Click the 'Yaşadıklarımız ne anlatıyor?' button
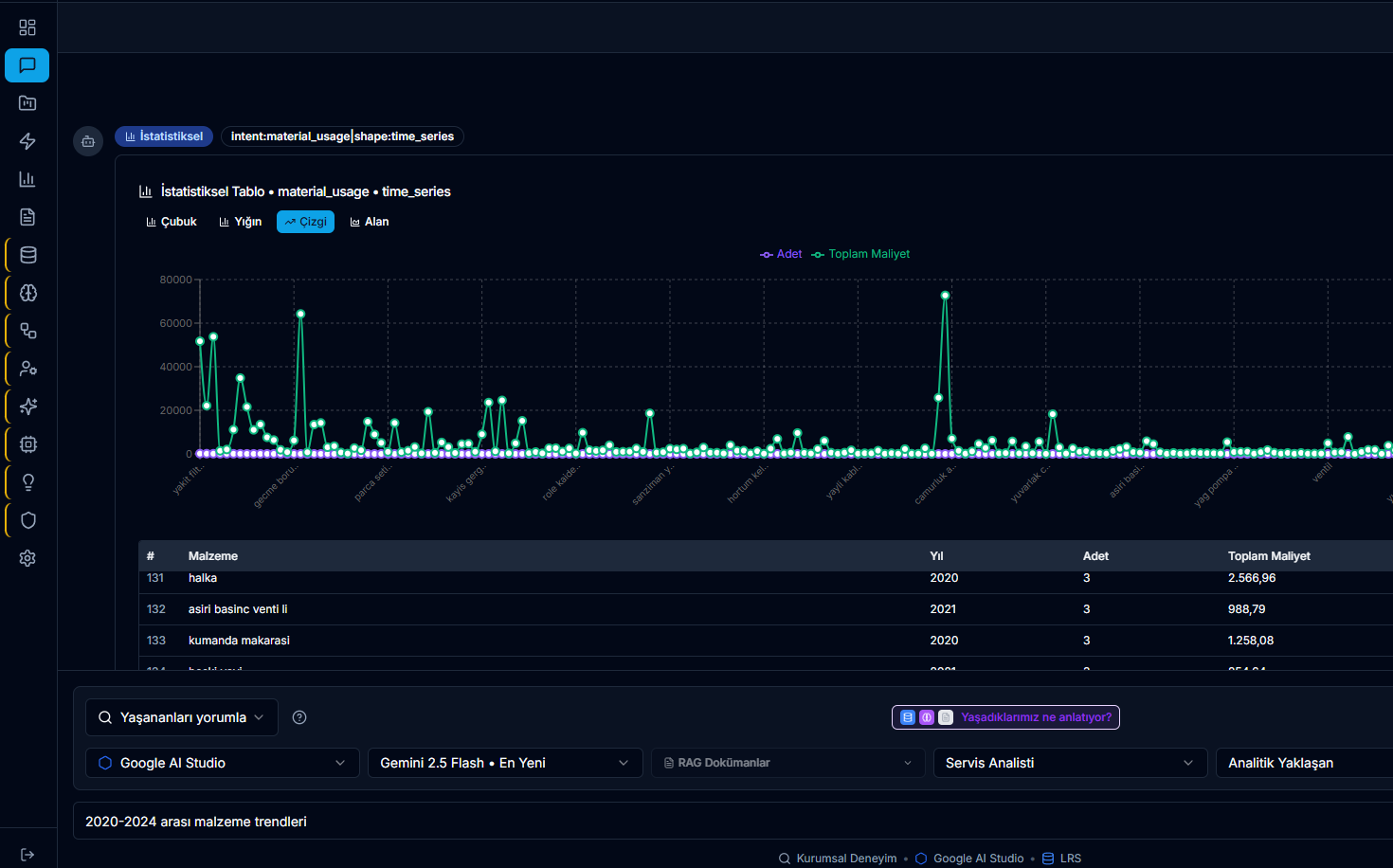This screenshot has height=868, width=1393. point(1005,717)
